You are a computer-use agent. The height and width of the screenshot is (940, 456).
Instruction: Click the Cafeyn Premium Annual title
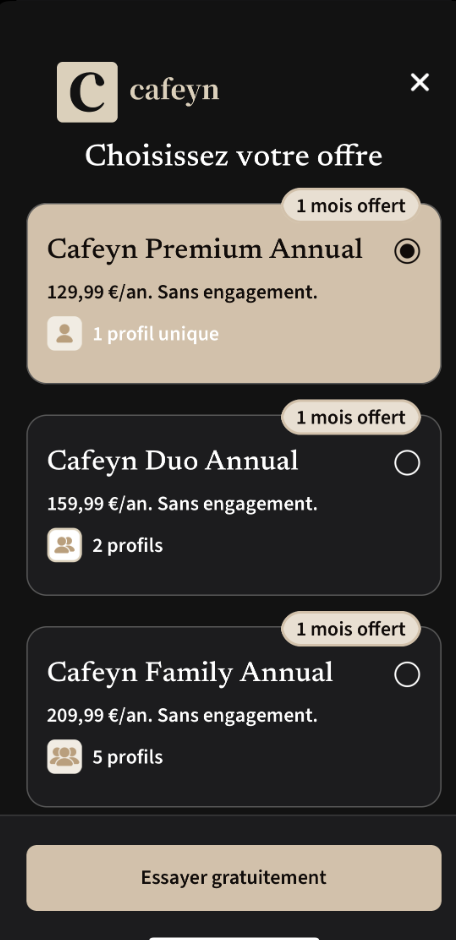205,250
